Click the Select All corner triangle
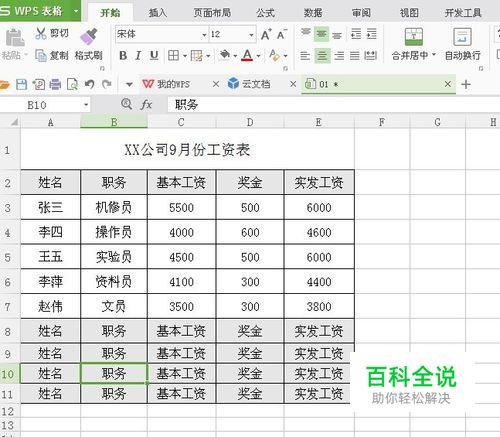Image resolution: width=500 pixels, height=437 pixels. pos(14,122)
